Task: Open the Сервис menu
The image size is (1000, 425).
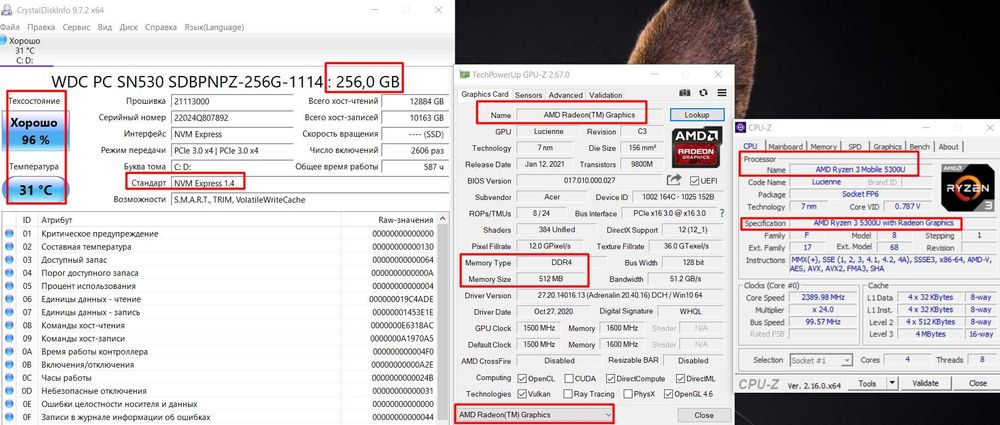Action: (77, 27)
